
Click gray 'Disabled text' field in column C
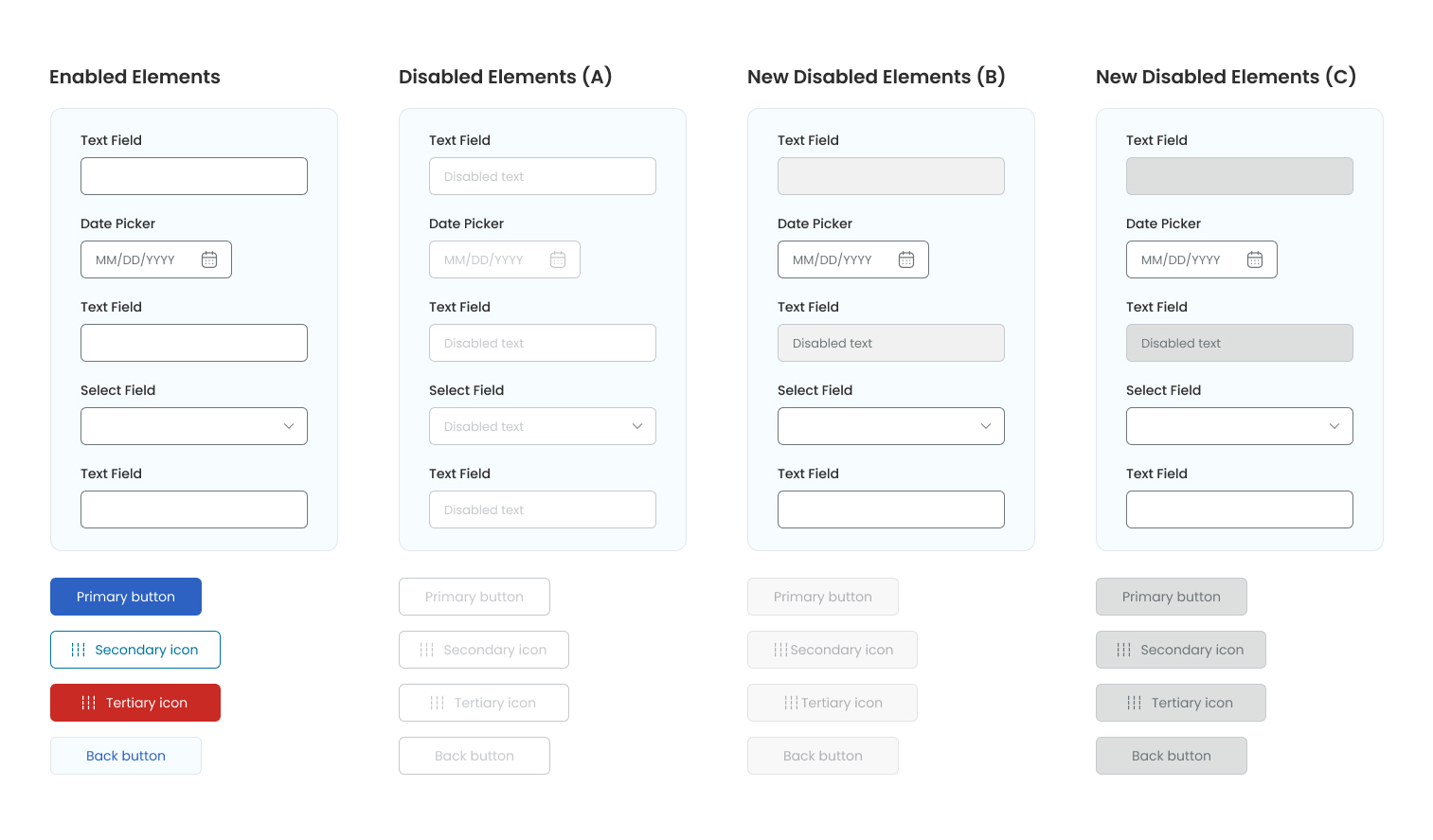1240,343
